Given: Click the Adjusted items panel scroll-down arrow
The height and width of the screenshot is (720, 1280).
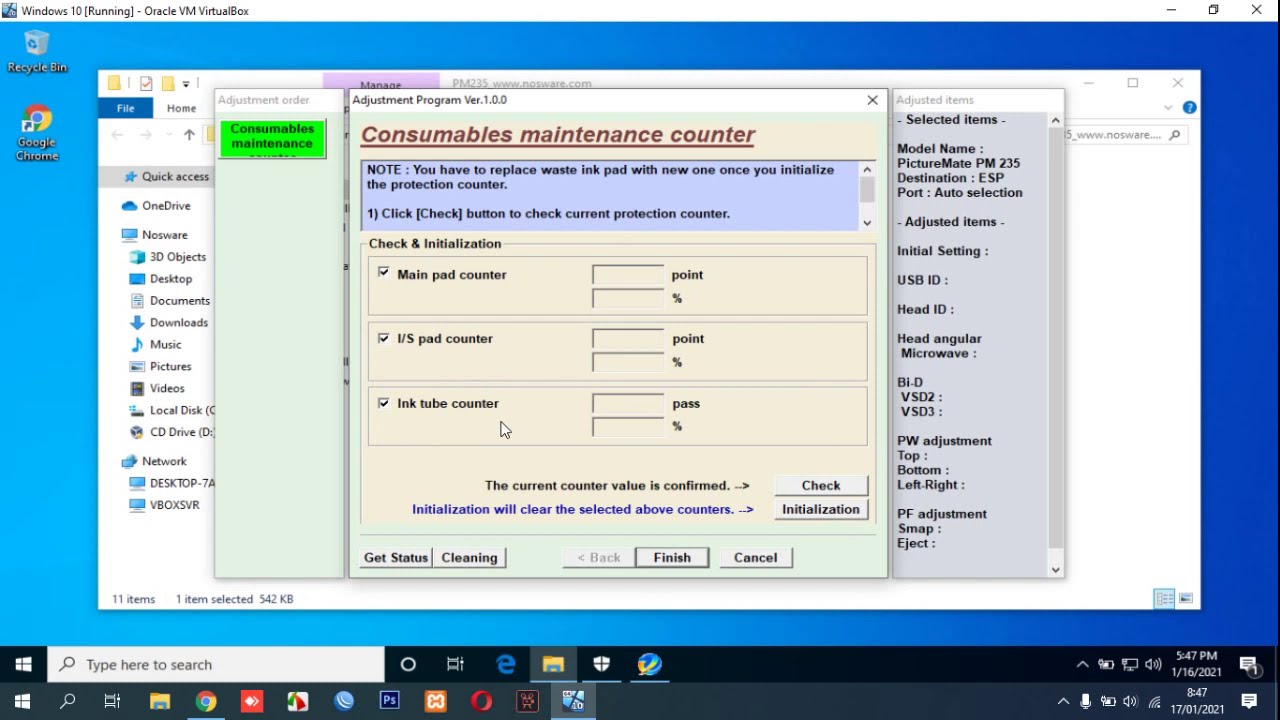Looking at the screenshot, I should (1055, 569).
